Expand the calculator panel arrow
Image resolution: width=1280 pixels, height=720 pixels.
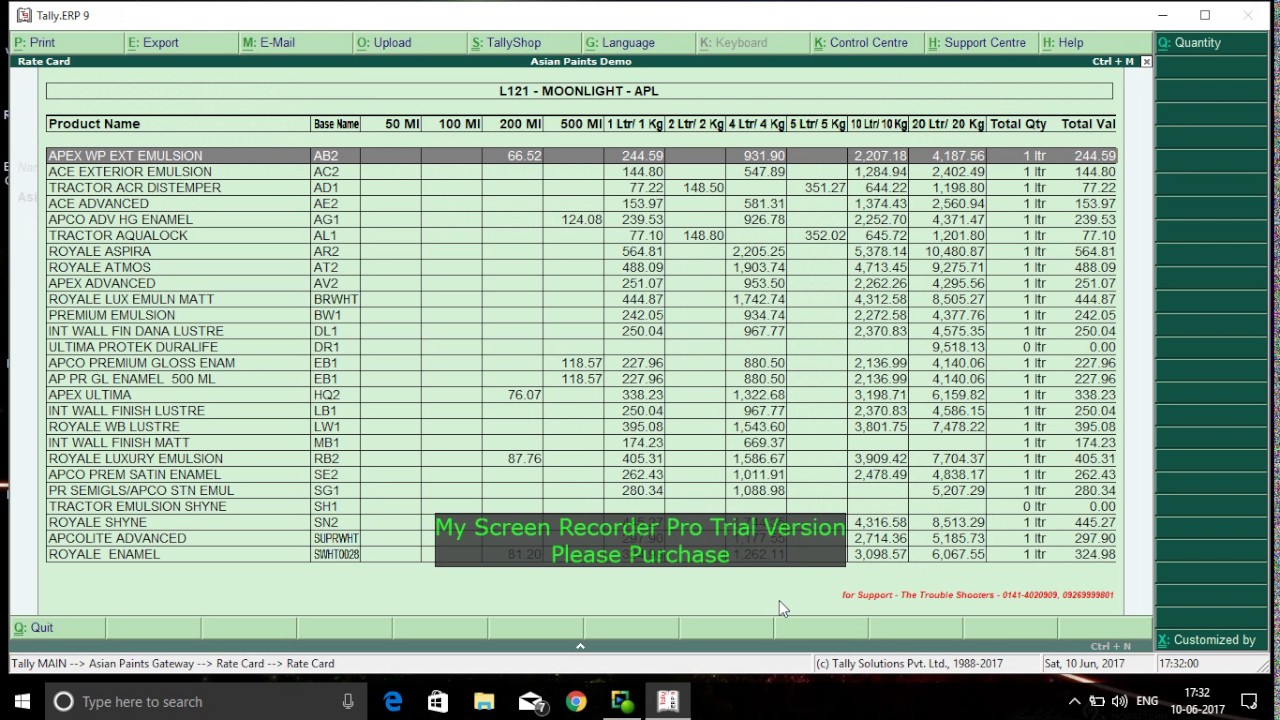point(580,646)
